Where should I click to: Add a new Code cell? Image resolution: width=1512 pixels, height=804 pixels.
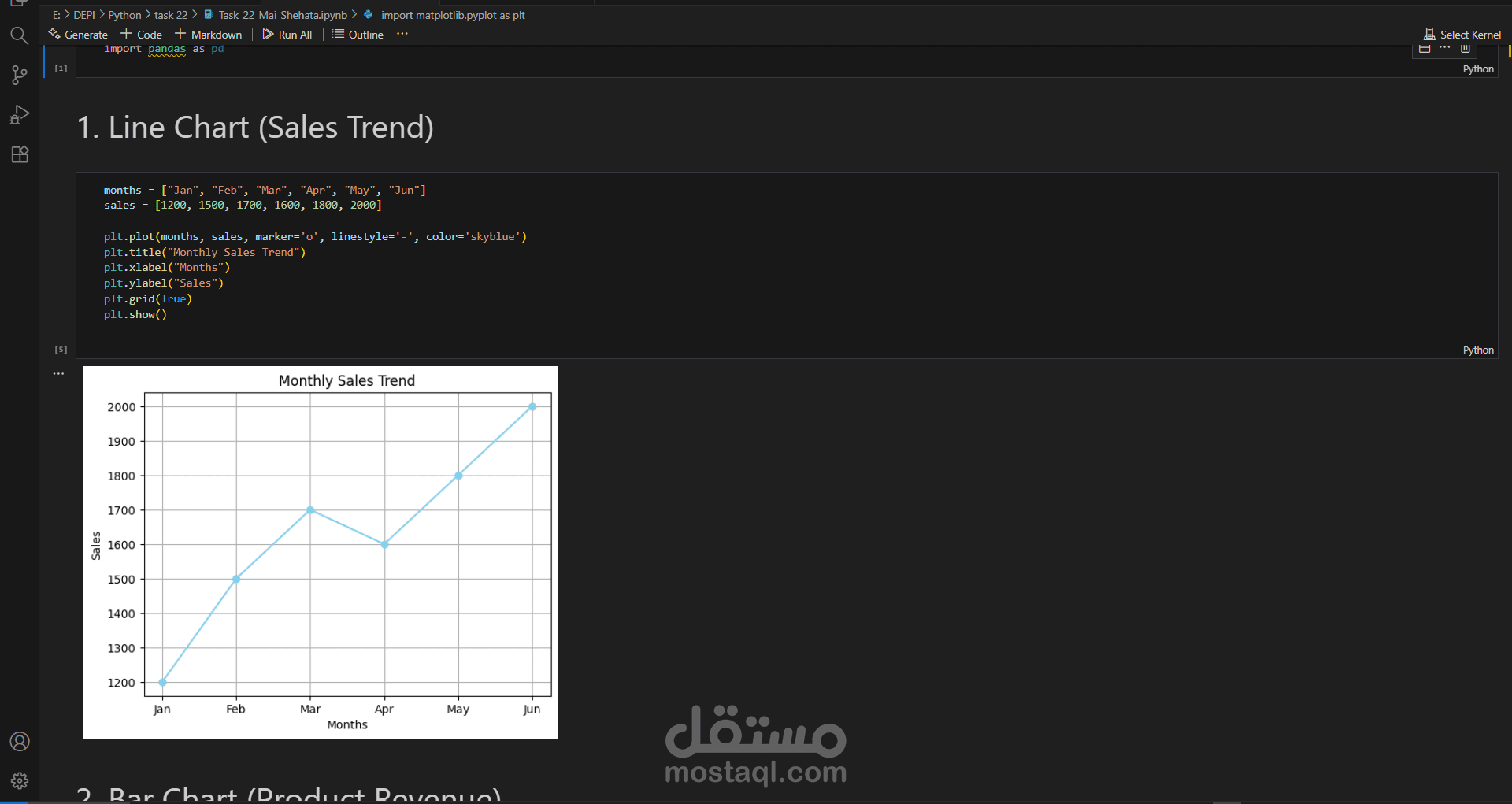click(142, 35)
